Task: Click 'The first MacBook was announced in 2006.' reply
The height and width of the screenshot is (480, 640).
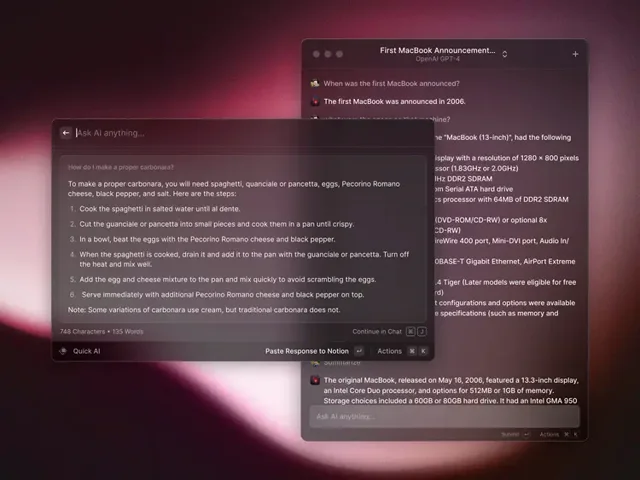Action: point(394,101)
